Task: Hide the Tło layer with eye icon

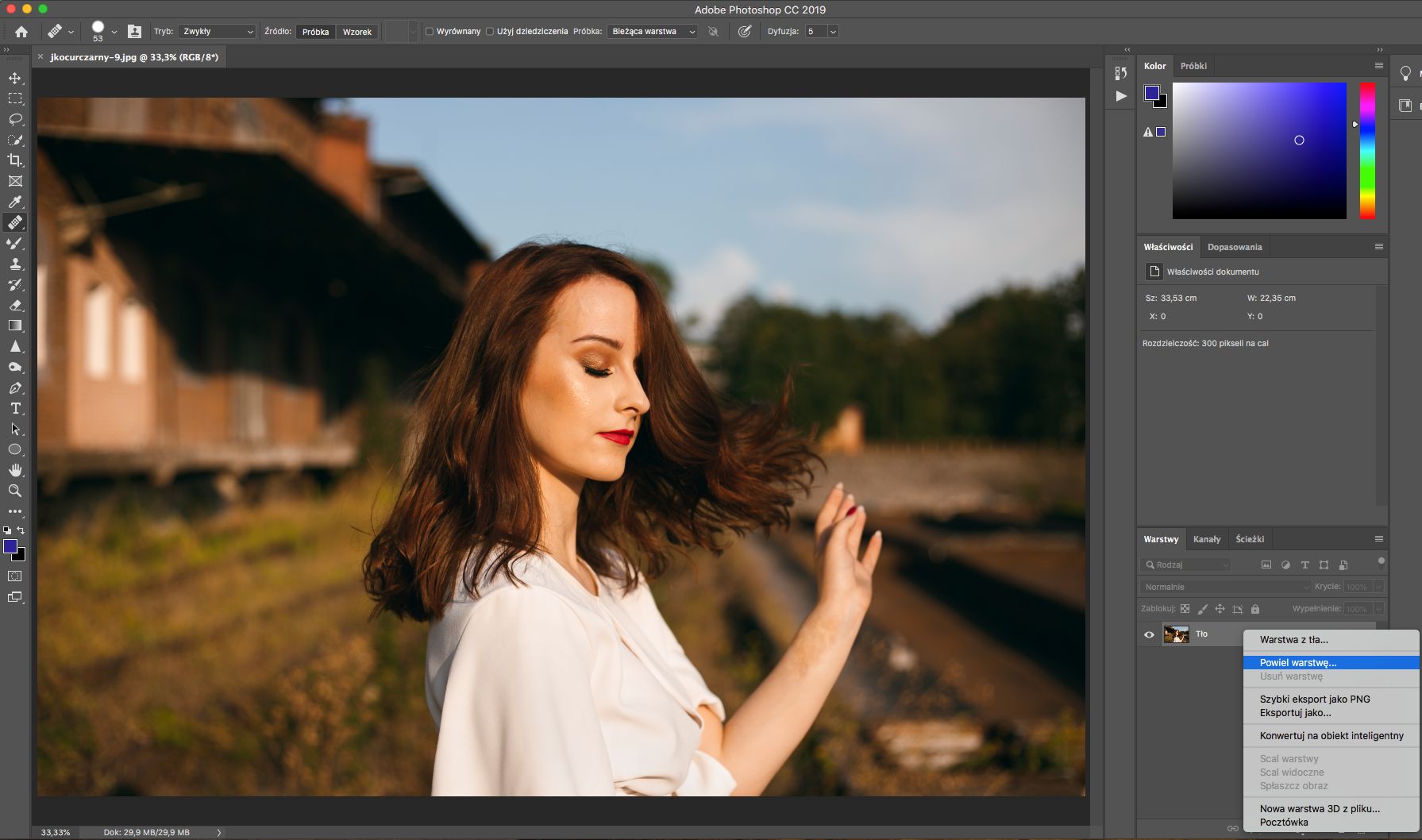Action: click(x=1149, y=634)
